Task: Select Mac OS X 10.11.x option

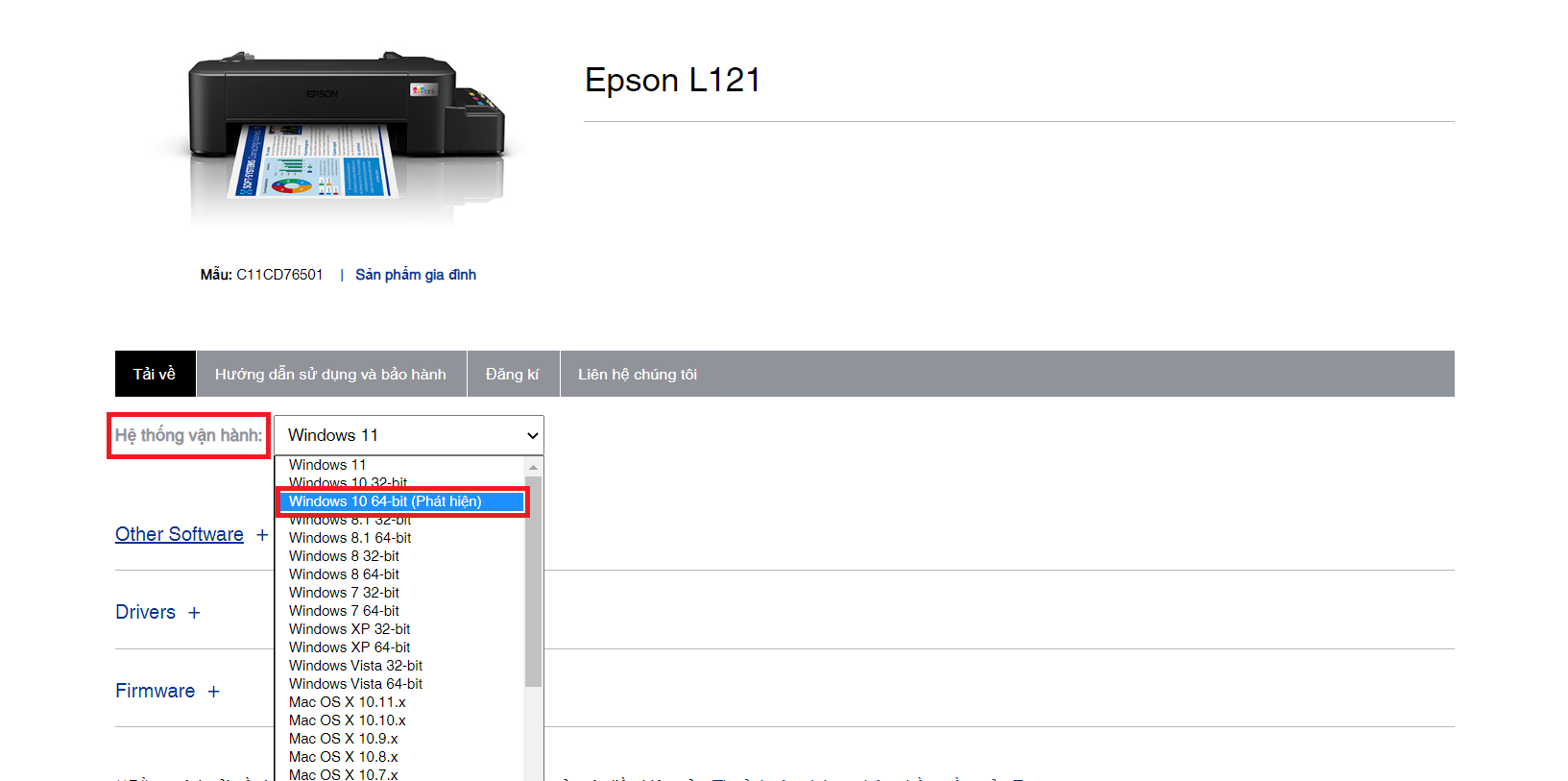Action: (399, 702)
